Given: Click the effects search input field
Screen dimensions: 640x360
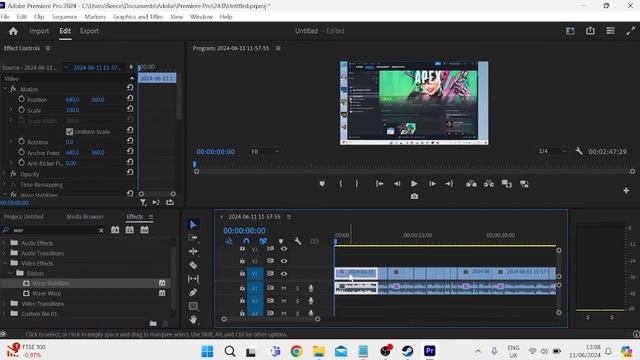Looking at the screenshot, I should click(54, 230).
